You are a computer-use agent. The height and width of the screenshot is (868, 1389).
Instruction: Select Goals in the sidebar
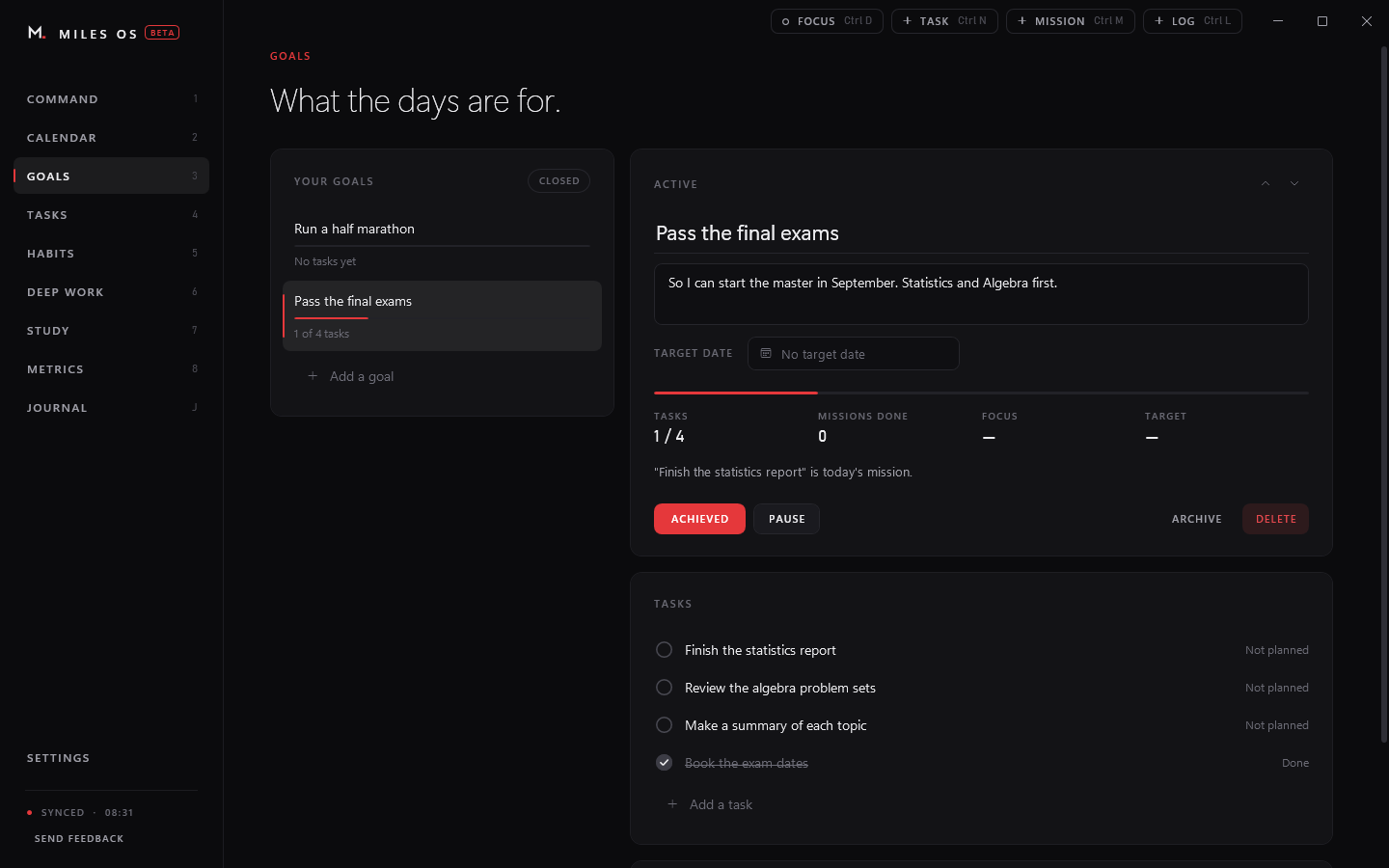(111, 176)
